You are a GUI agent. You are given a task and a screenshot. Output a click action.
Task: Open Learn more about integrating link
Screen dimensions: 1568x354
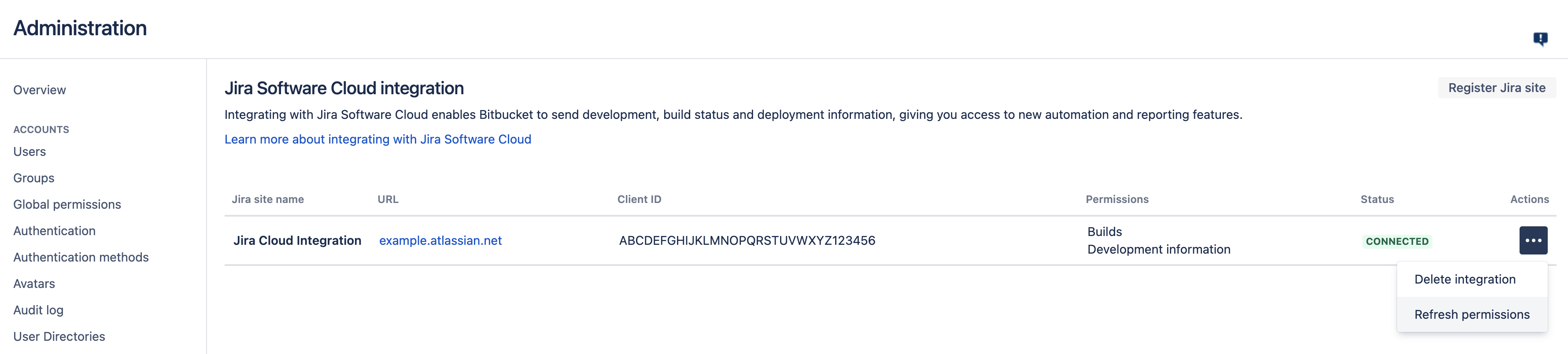377,139
